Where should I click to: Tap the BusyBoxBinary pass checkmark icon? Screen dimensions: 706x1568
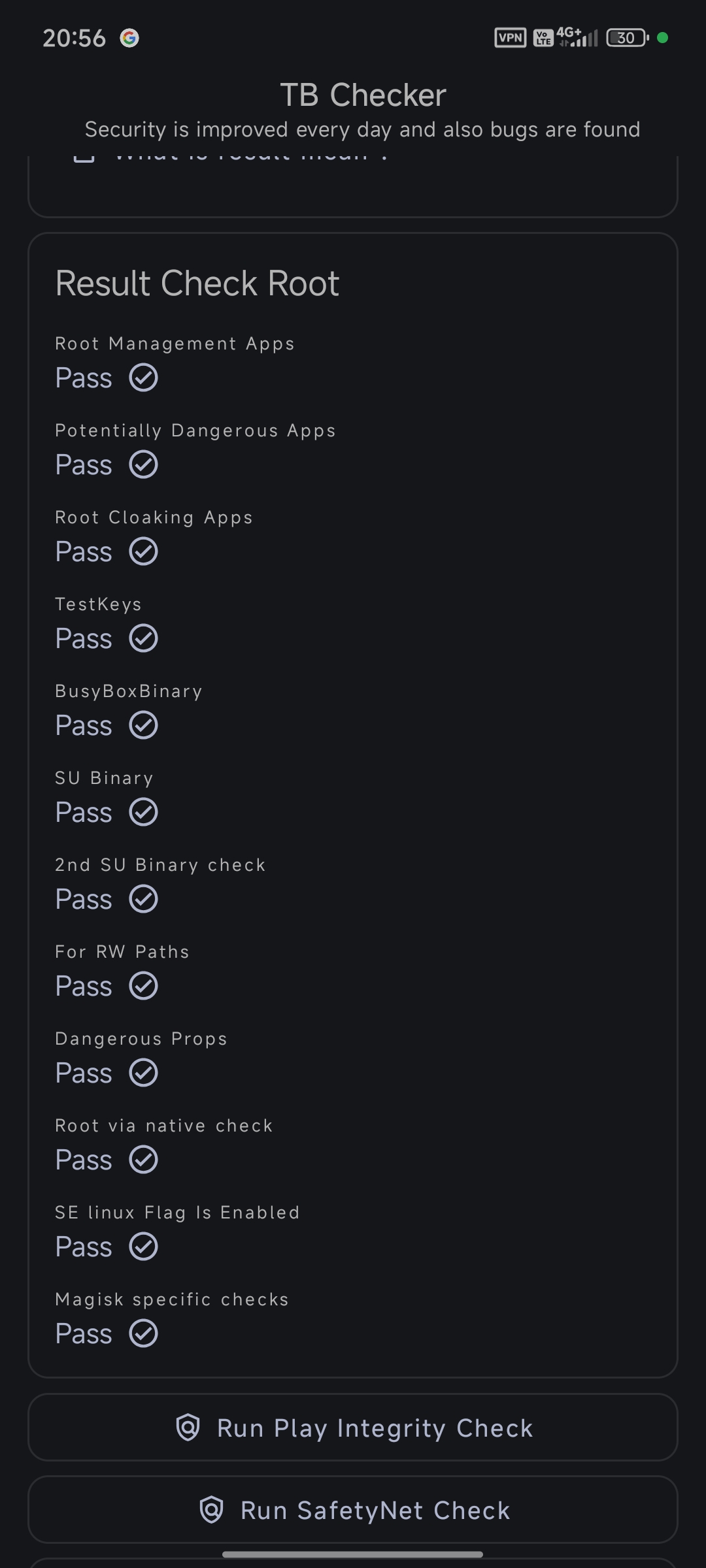pyautogui.click(x=143, y=725)
